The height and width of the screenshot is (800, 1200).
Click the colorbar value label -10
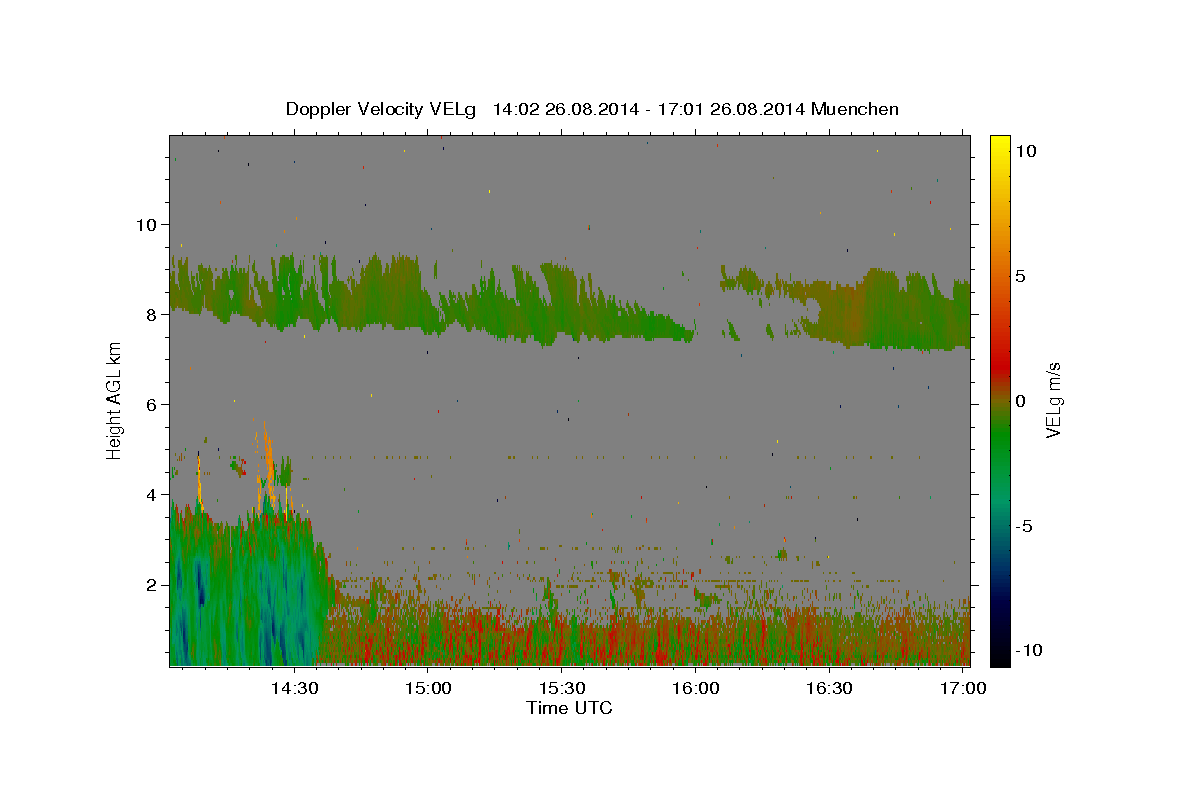coord(1029,650)
